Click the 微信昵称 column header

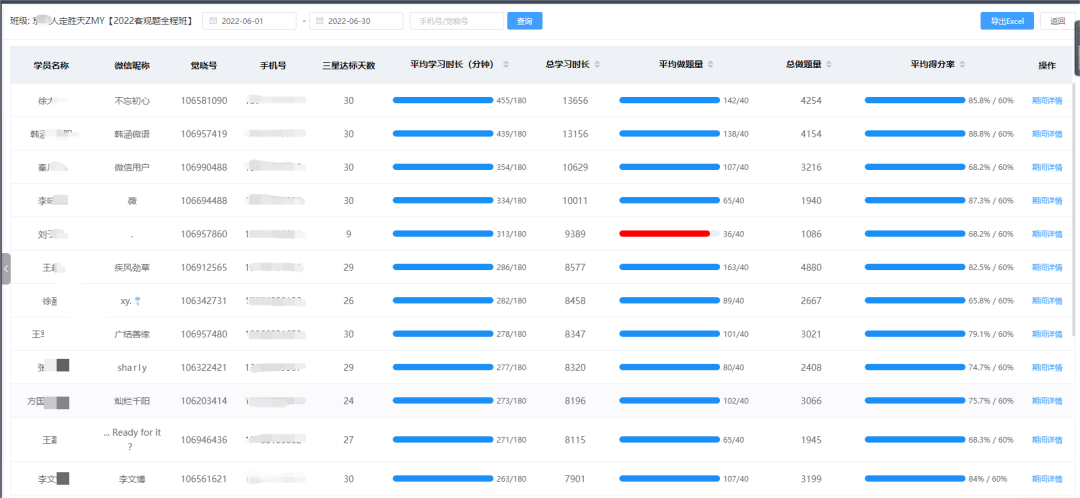(x=132, y=65)
